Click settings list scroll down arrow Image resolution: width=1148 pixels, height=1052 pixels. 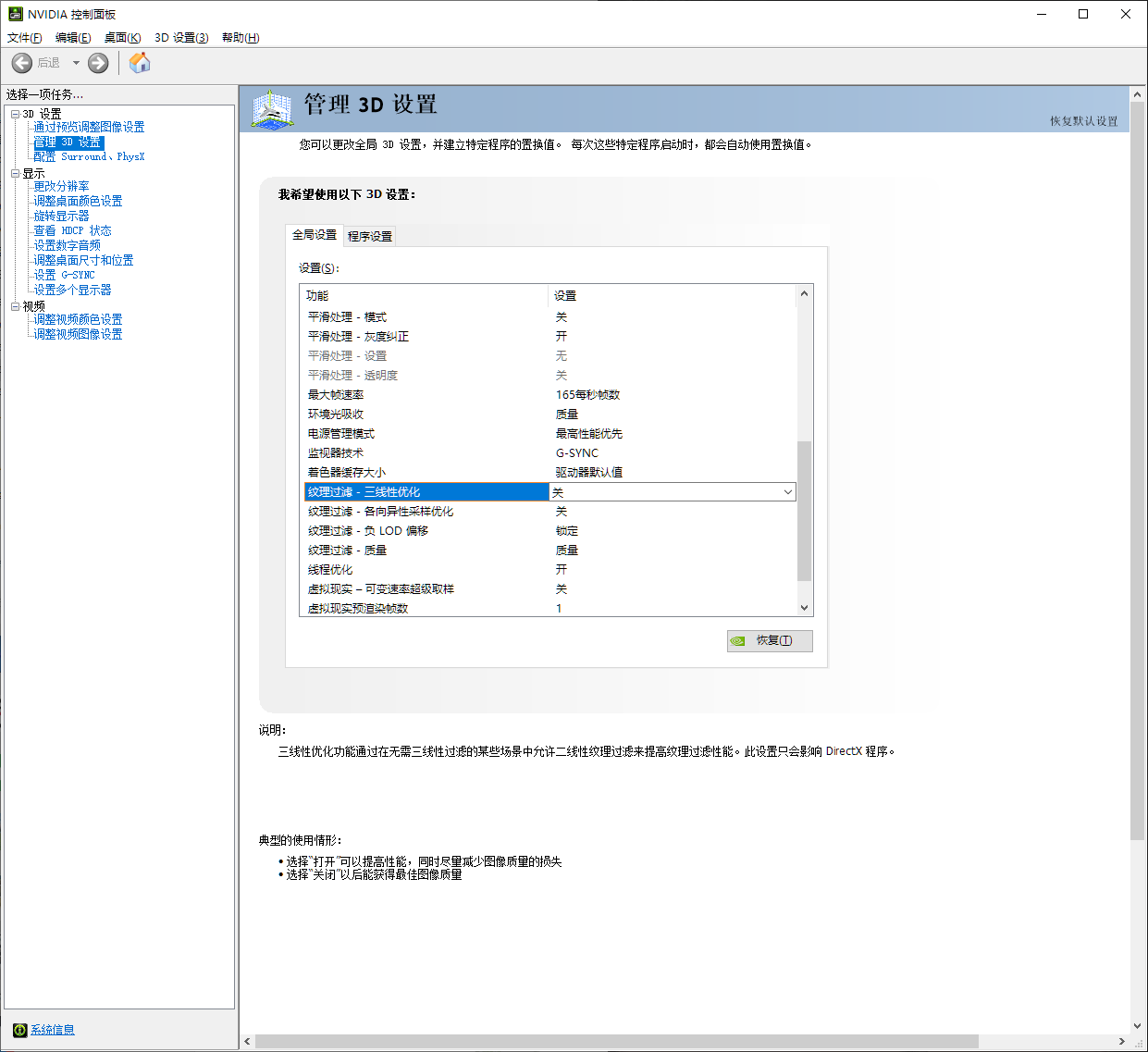click(x=804, y=608)
